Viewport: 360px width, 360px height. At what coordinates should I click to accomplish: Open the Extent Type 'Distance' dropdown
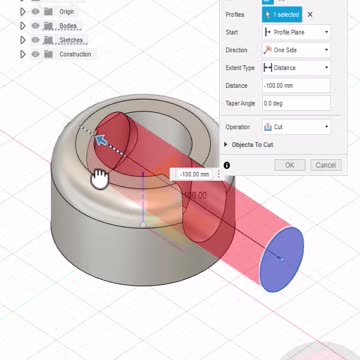click(x=296, y=68)
